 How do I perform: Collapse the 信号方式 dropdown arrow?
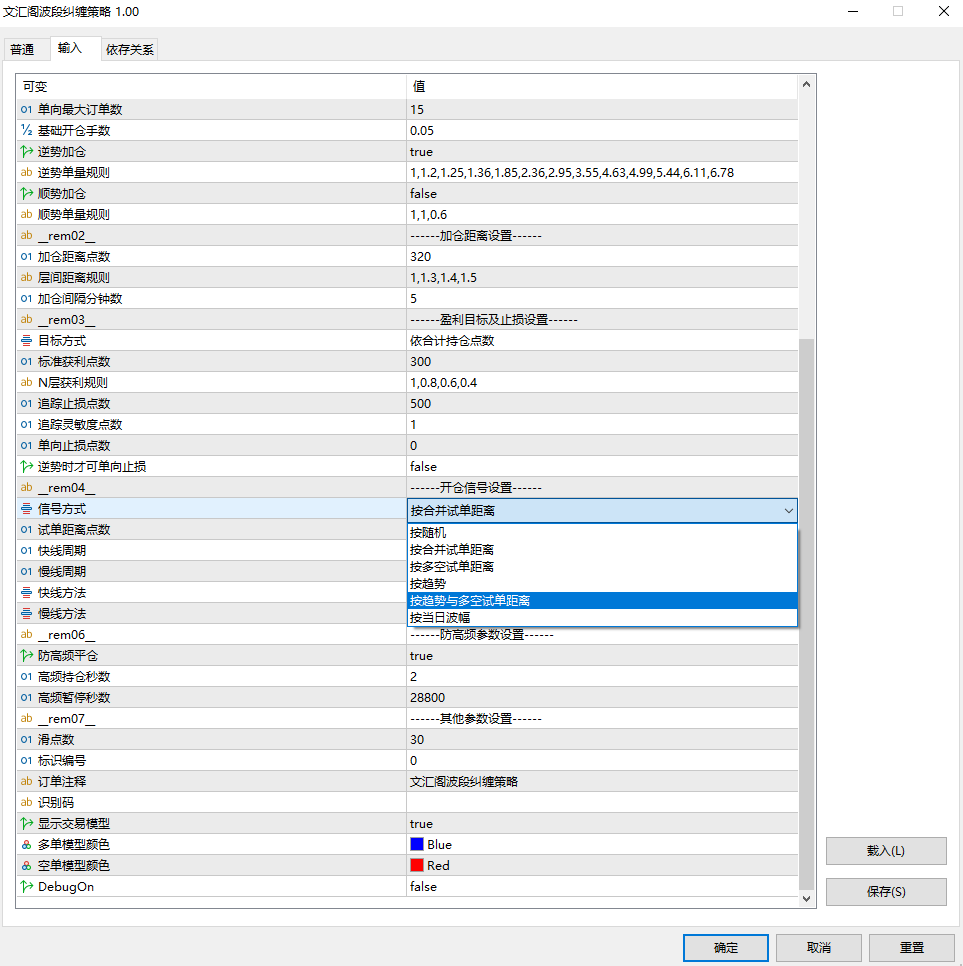click(788, 511)
